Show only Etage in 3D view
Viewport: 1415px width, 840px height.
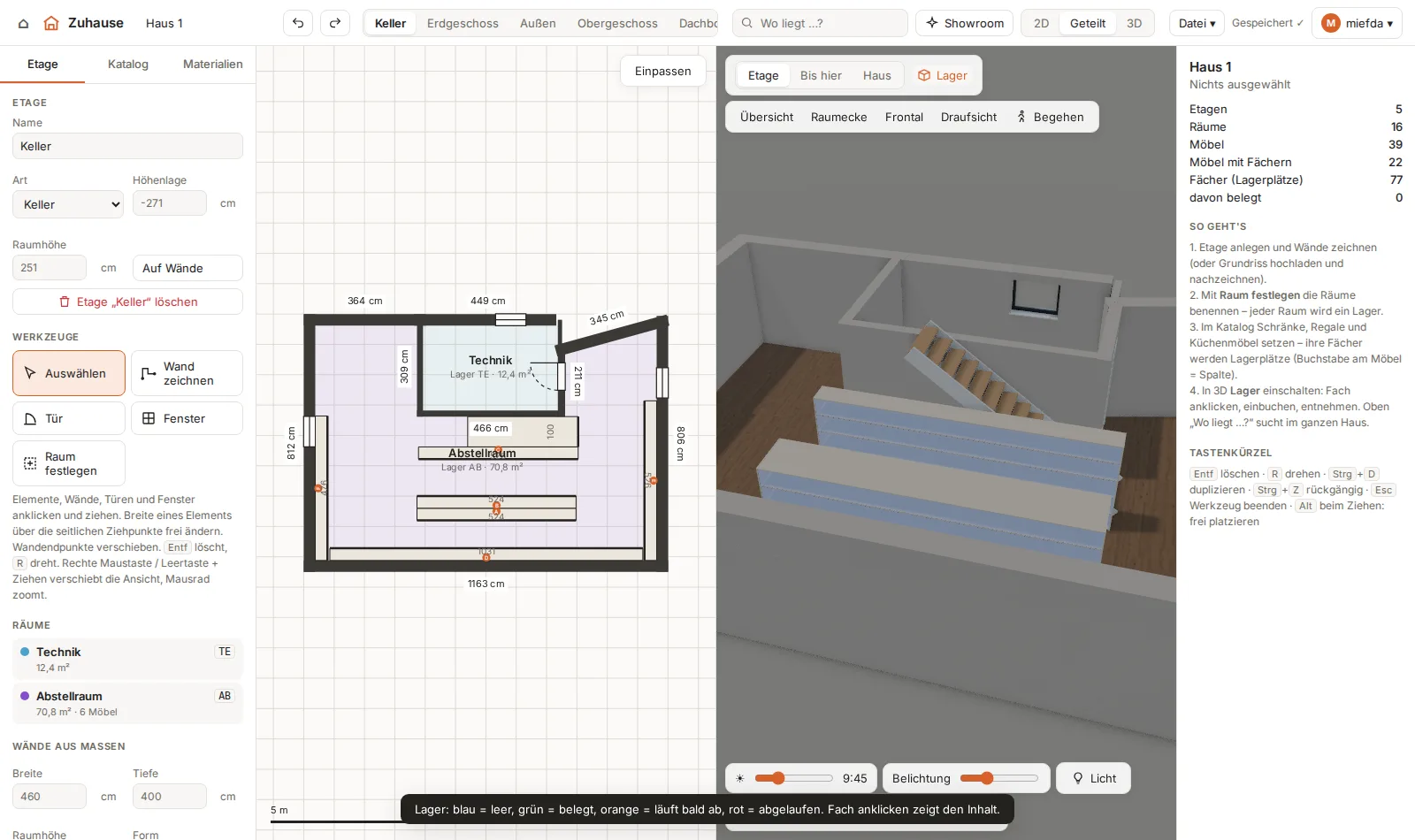click(x=763, y=75)
